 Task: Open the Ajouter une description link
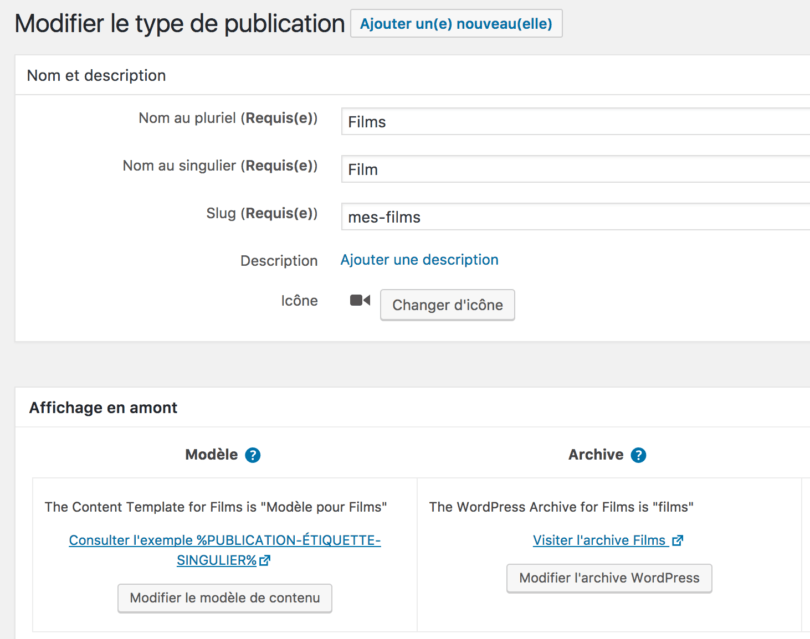tap(419, 260)
